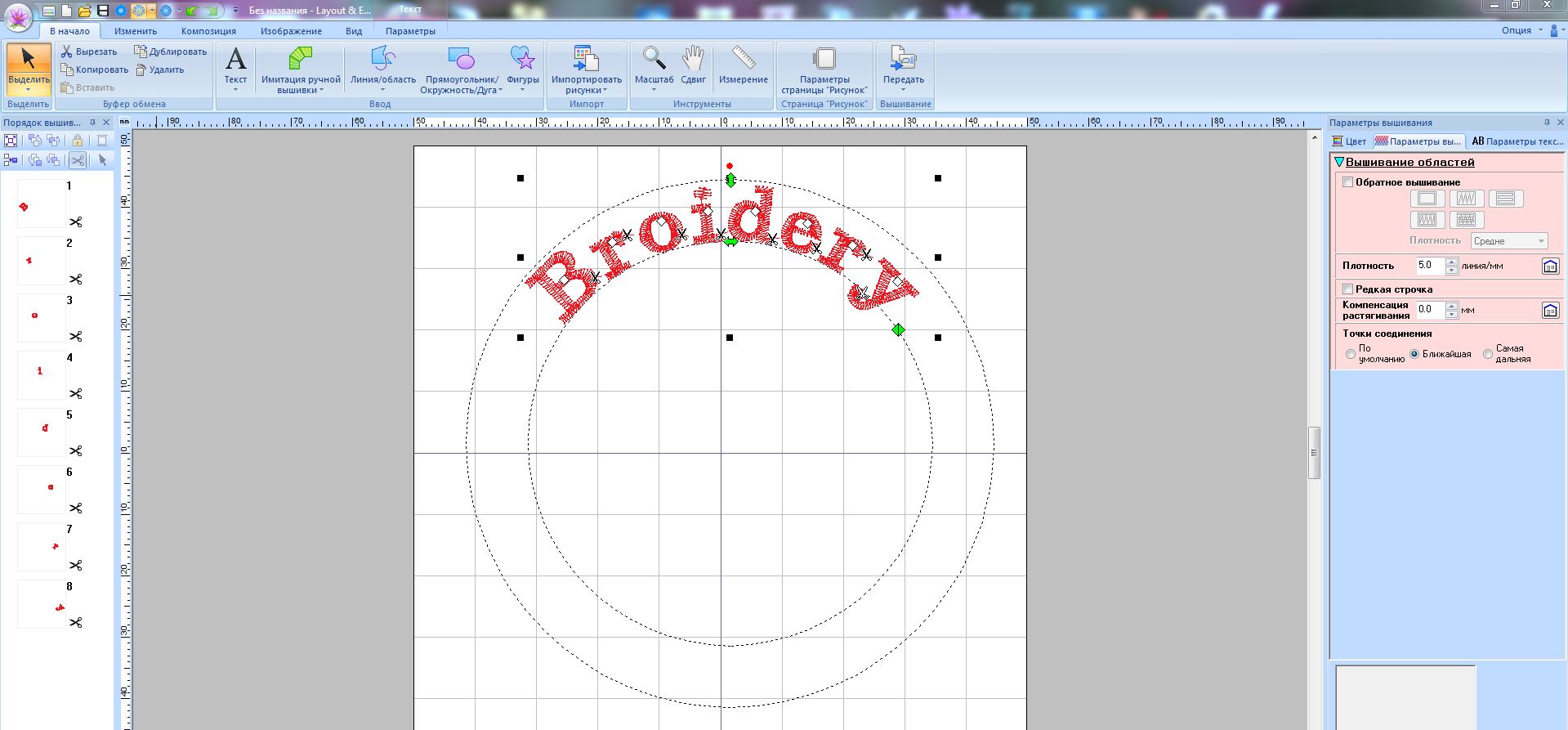
Task: Select the Farthest connection point radio
Action: pyautogui.click(x=1488, y=354)
